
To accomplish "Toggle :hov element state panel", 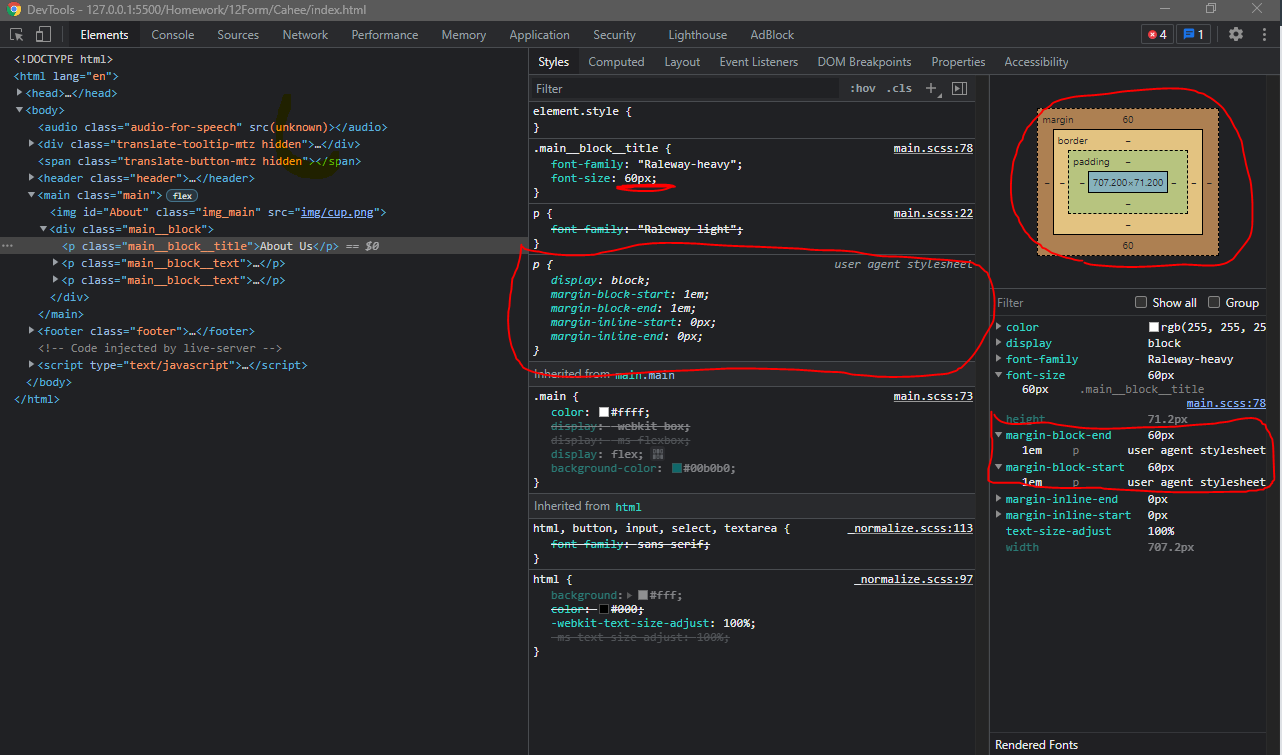I will click(x=863, y=88).
